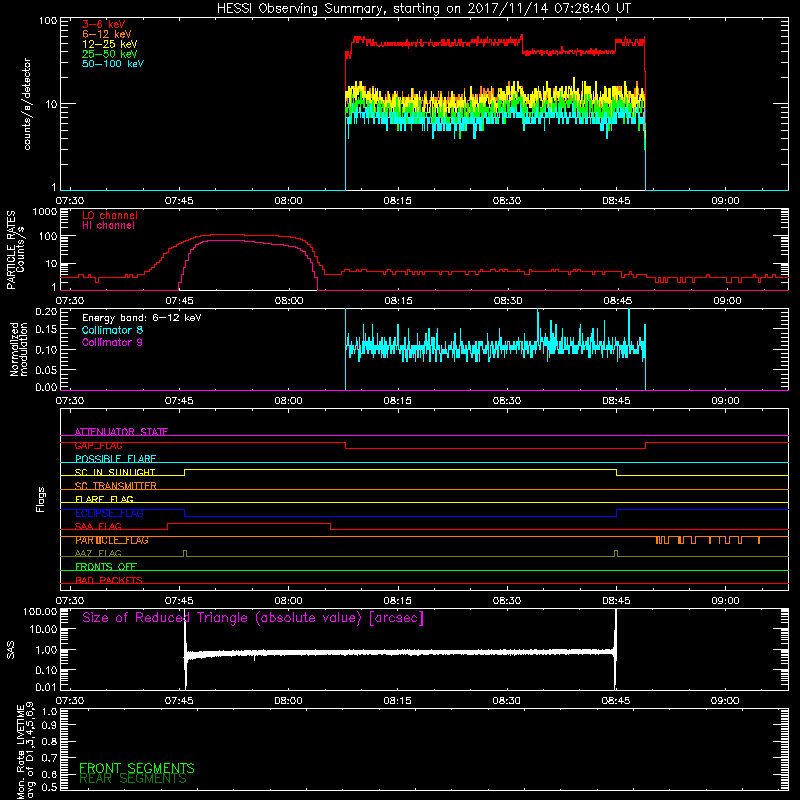This screenshot has height=800, width=800.
Task: Click the 'Energy band: 6-12 keV' label
Action: coord(141,318)
